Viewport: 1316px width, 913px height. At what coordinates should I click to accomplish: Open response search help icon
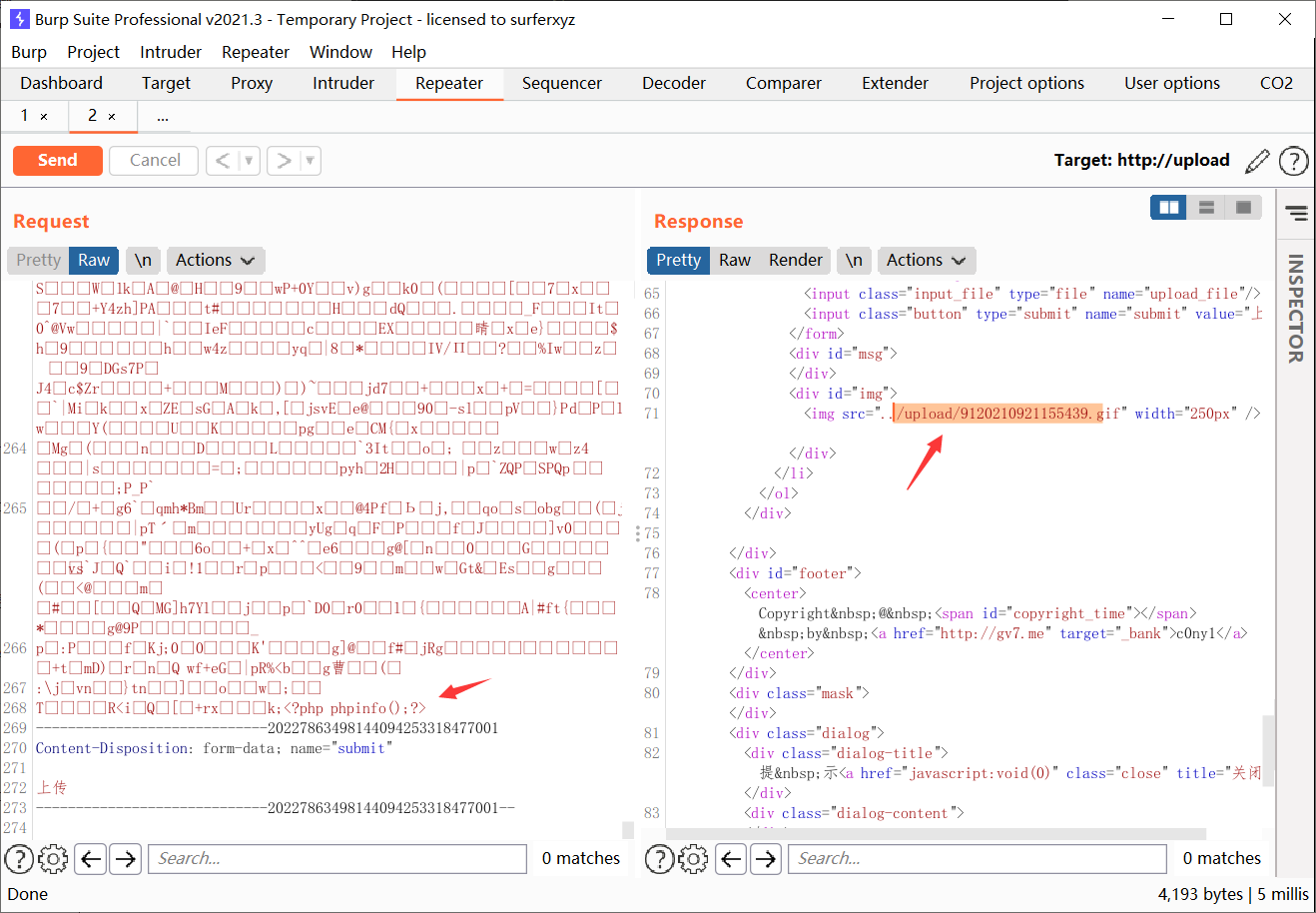pyautogui.click(x=660, y=858)
